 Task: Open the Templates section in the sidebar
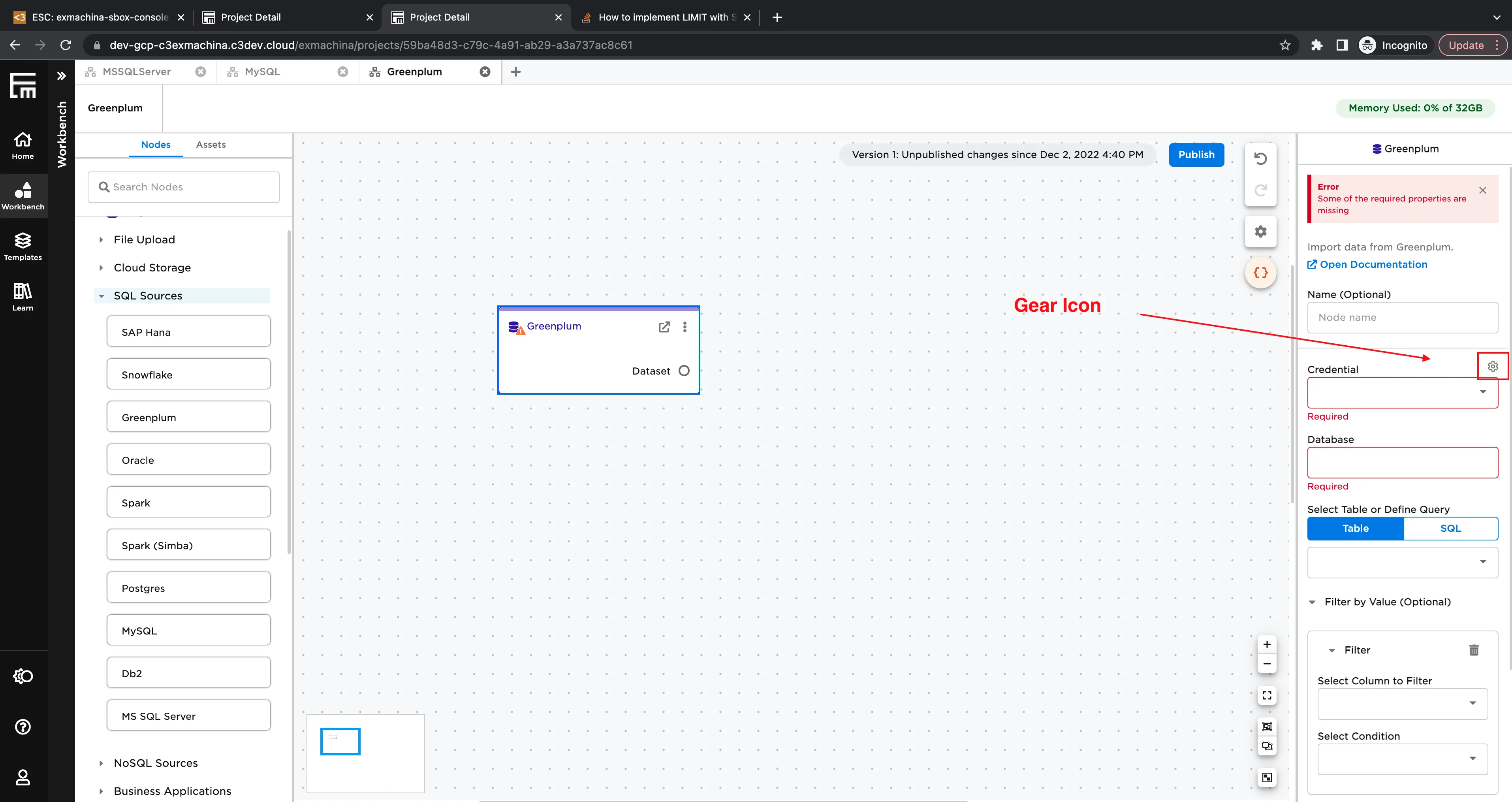23,246
